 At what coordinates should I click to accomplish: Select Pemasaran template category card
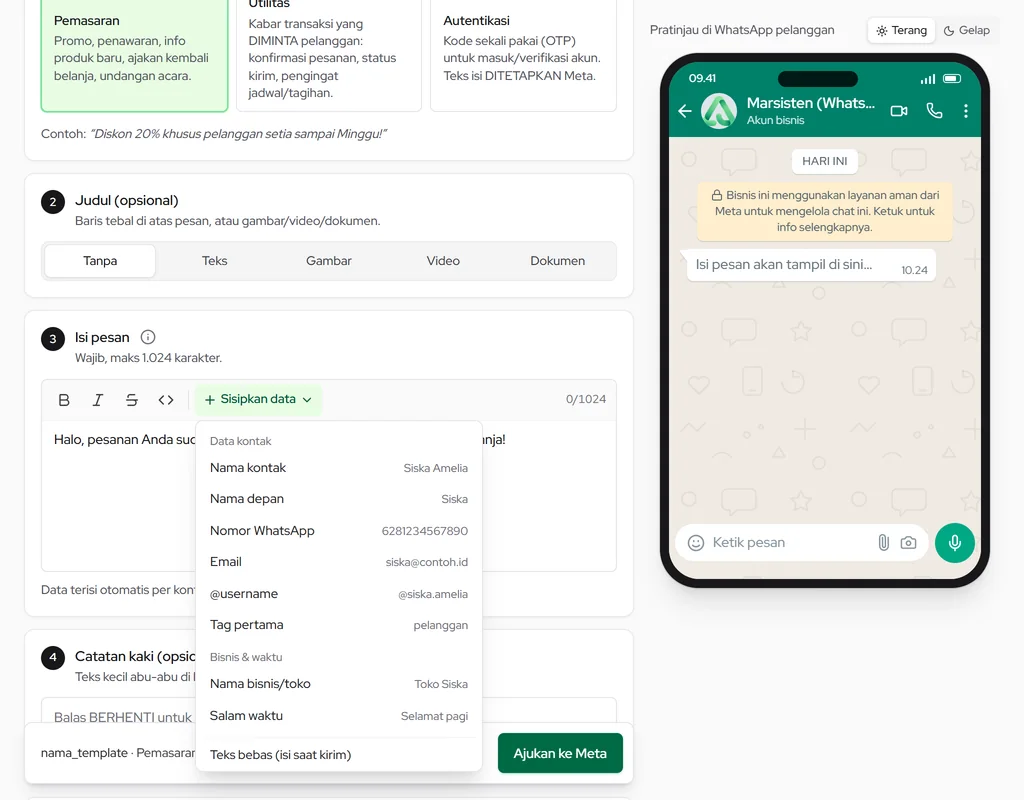click(x=135, y=54)
